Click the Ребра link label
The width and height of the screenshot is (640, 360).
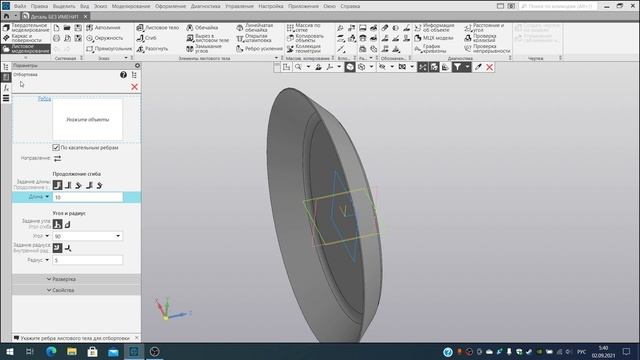pos(44,99)
